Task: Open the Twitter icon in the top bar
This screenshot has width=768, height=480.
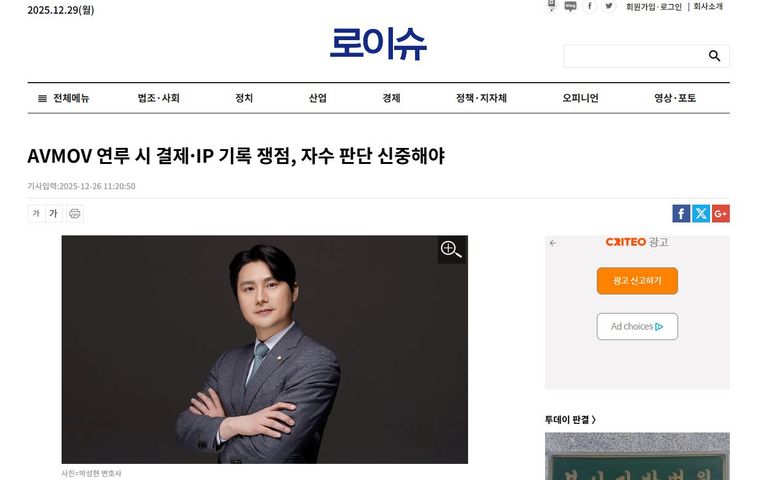Action: pos(609,6)
